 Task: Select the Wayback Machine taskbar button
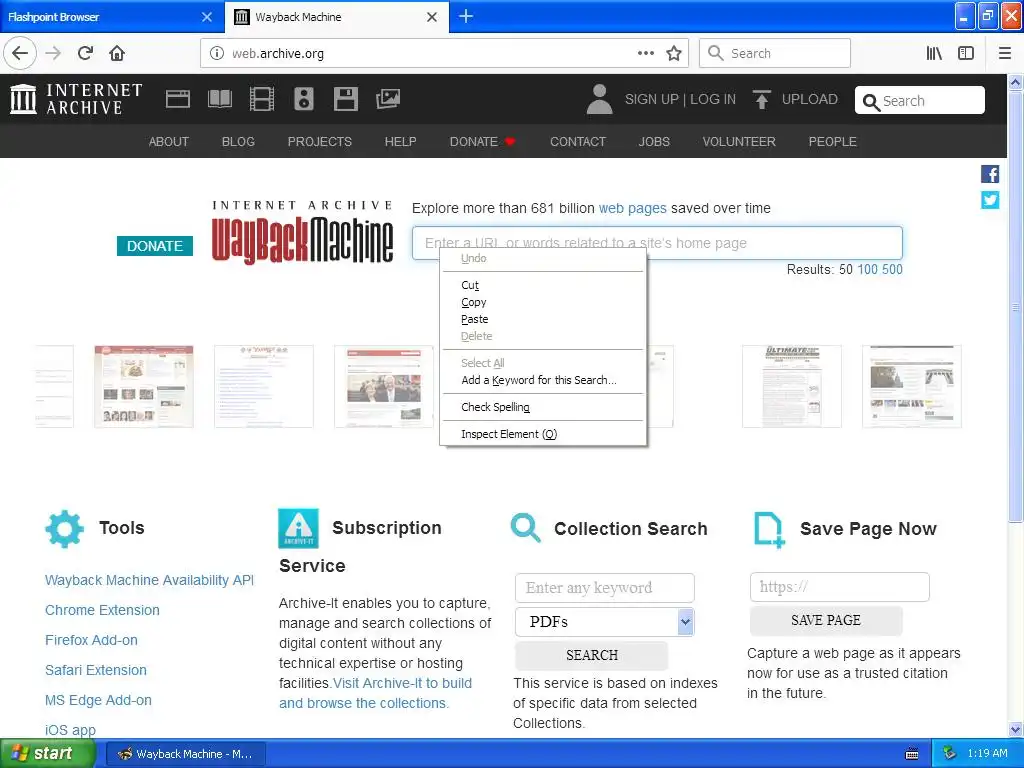click(x=185, y=754)
